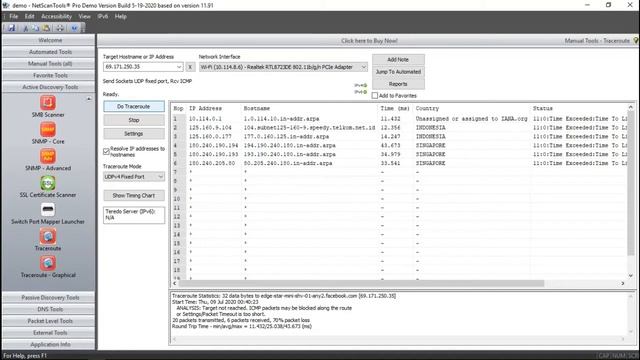Screen dimensions: 640x360
Task: Click the 70% packet loss statistics line
Action: (x=241, y=320)
